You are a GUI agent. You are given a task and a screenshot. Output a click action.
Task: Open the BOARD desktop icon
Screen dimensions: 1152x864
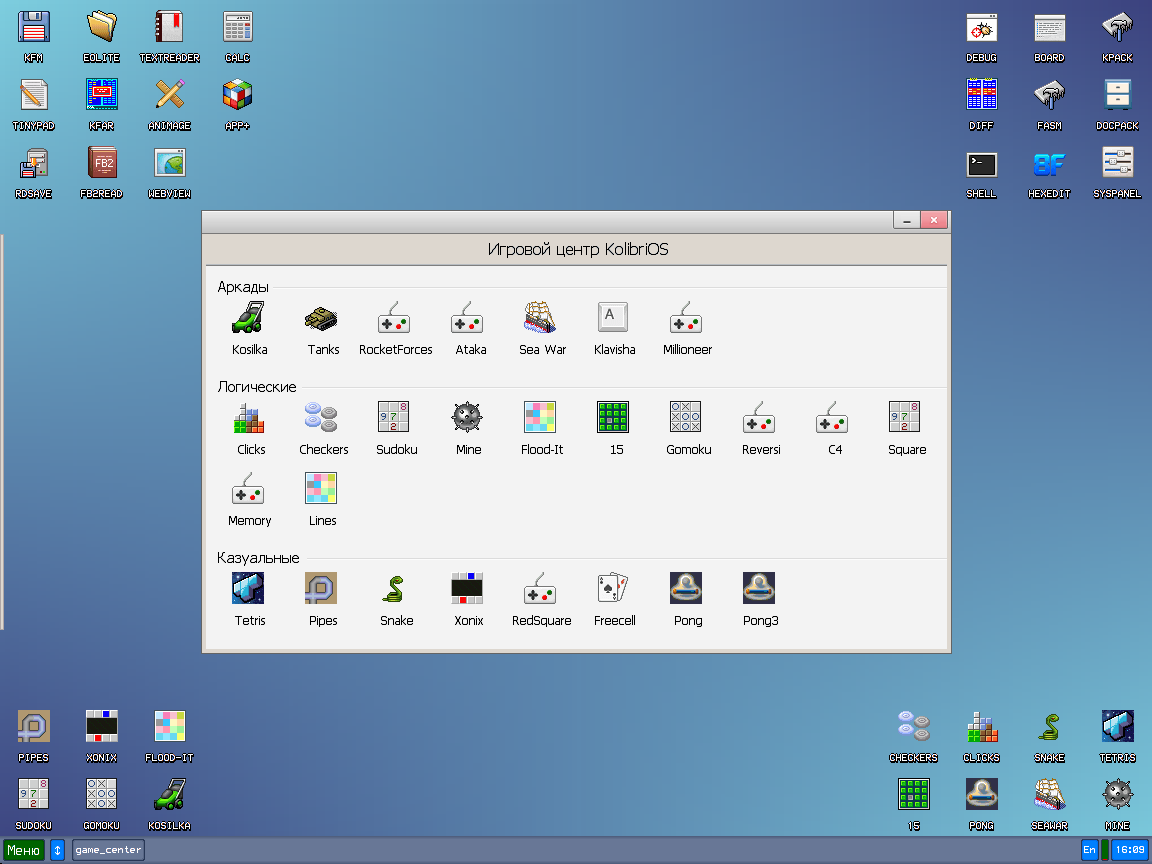pos(1049,37)
